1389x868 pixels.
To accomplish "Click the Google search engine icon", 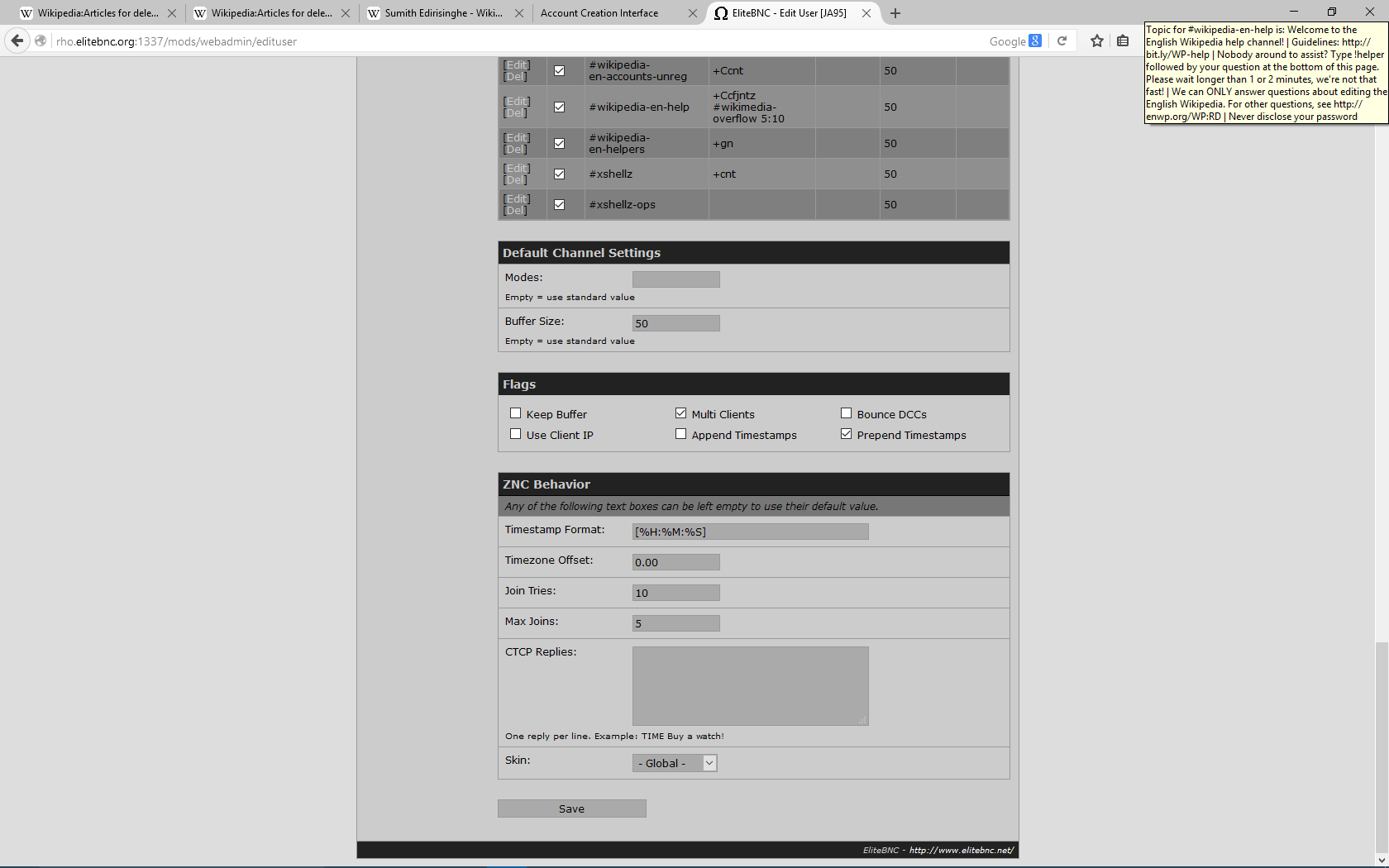I will (1035, 41).
